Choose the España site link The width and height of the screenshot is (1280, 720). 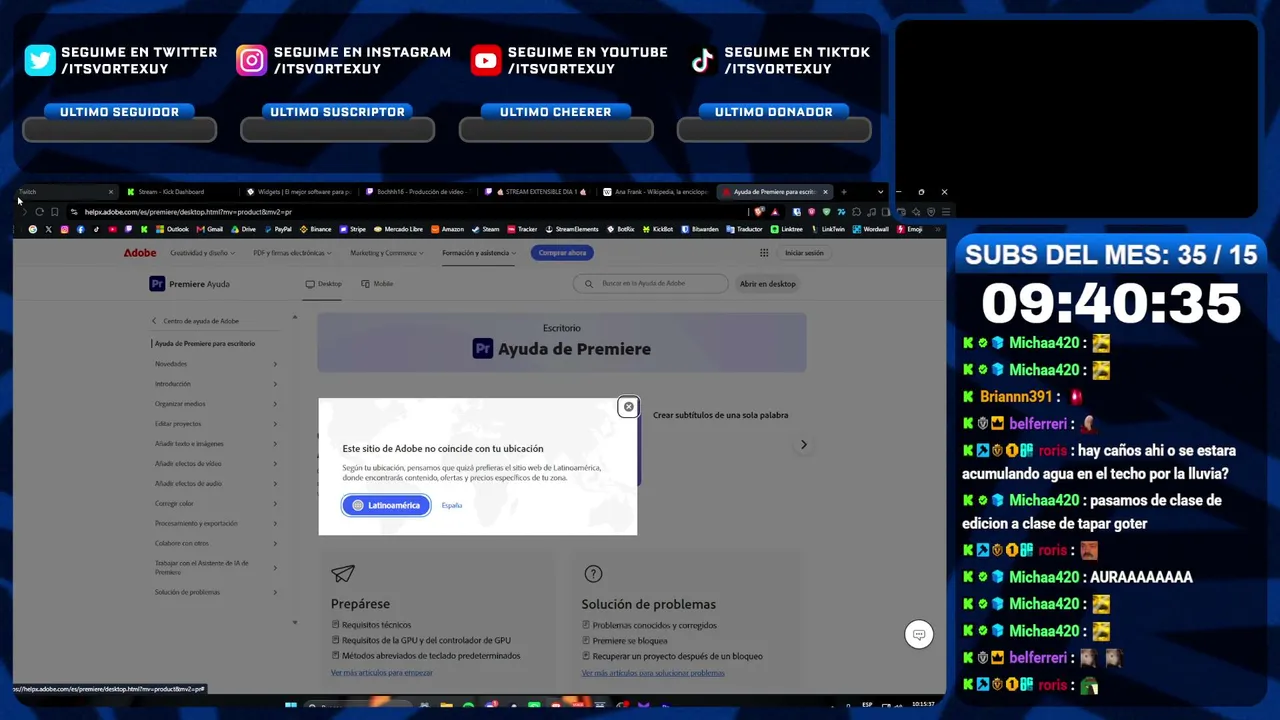(x=452, y=505)
